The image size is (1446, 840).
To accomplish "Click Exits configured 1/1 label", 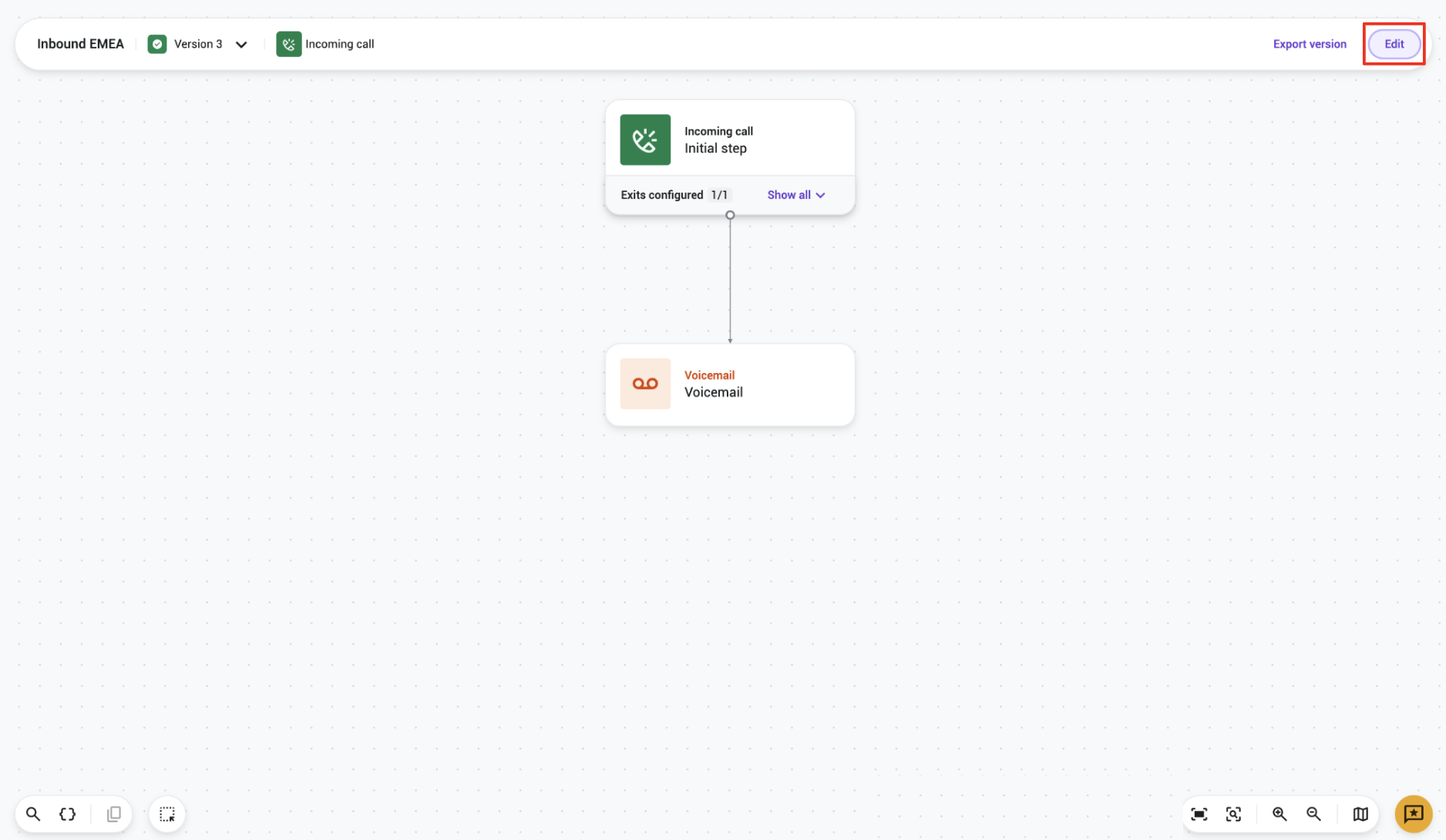I will coord(674,195).
